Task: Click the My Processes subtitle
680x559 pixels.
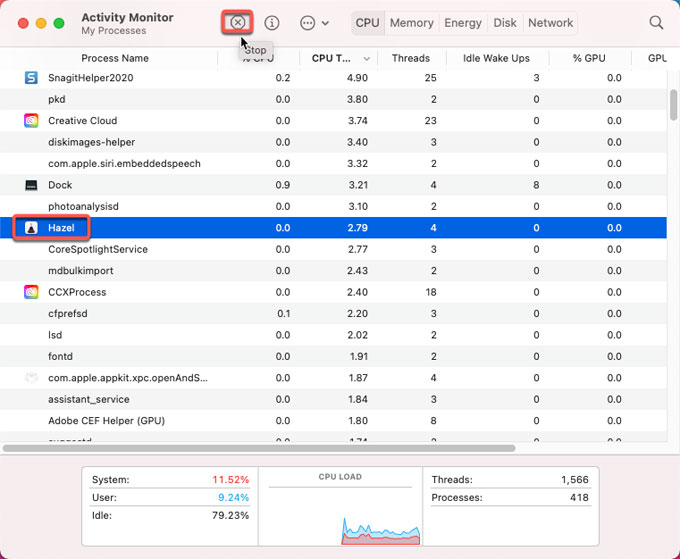Action: click(114, 31)
